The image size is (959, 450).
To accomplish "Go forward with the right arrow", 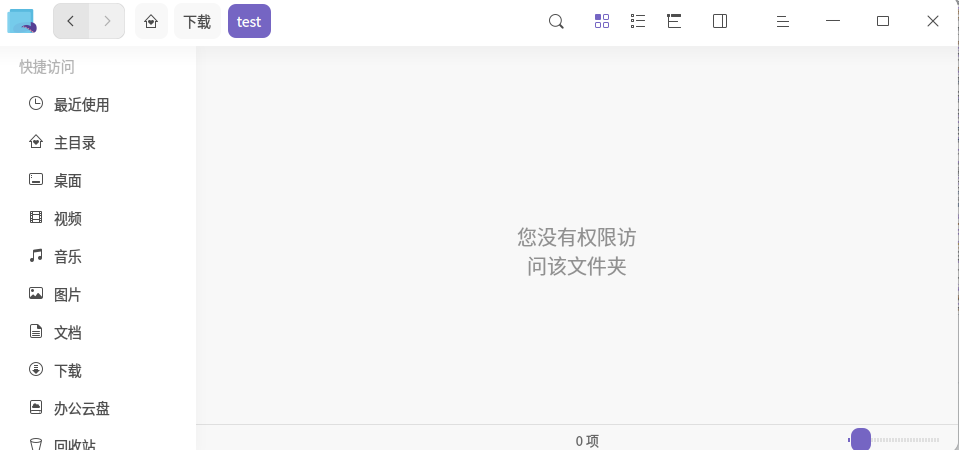I will point(107,21).
